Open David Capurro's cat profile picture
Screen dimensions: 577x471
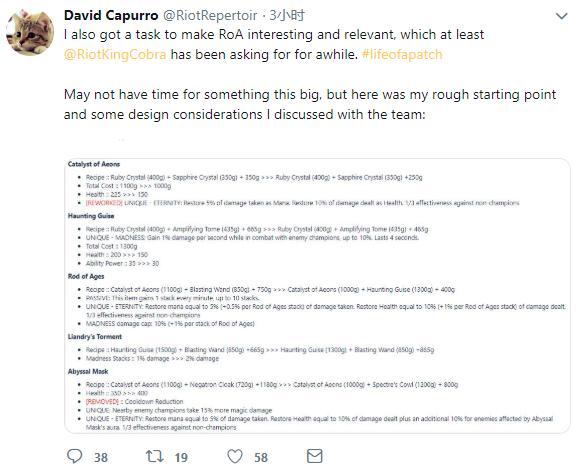pyautogui.click(x=30, y=32)
